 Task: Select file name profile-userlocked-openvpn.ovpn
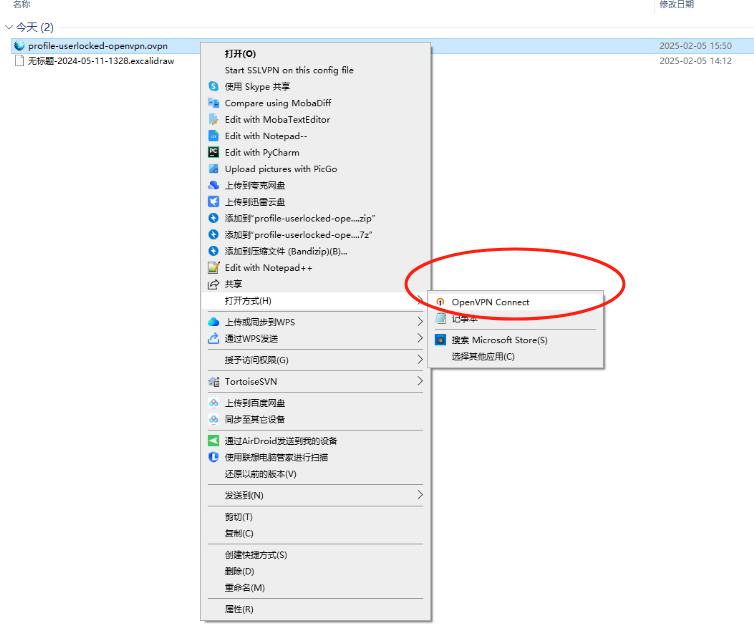tap(98, 46)
